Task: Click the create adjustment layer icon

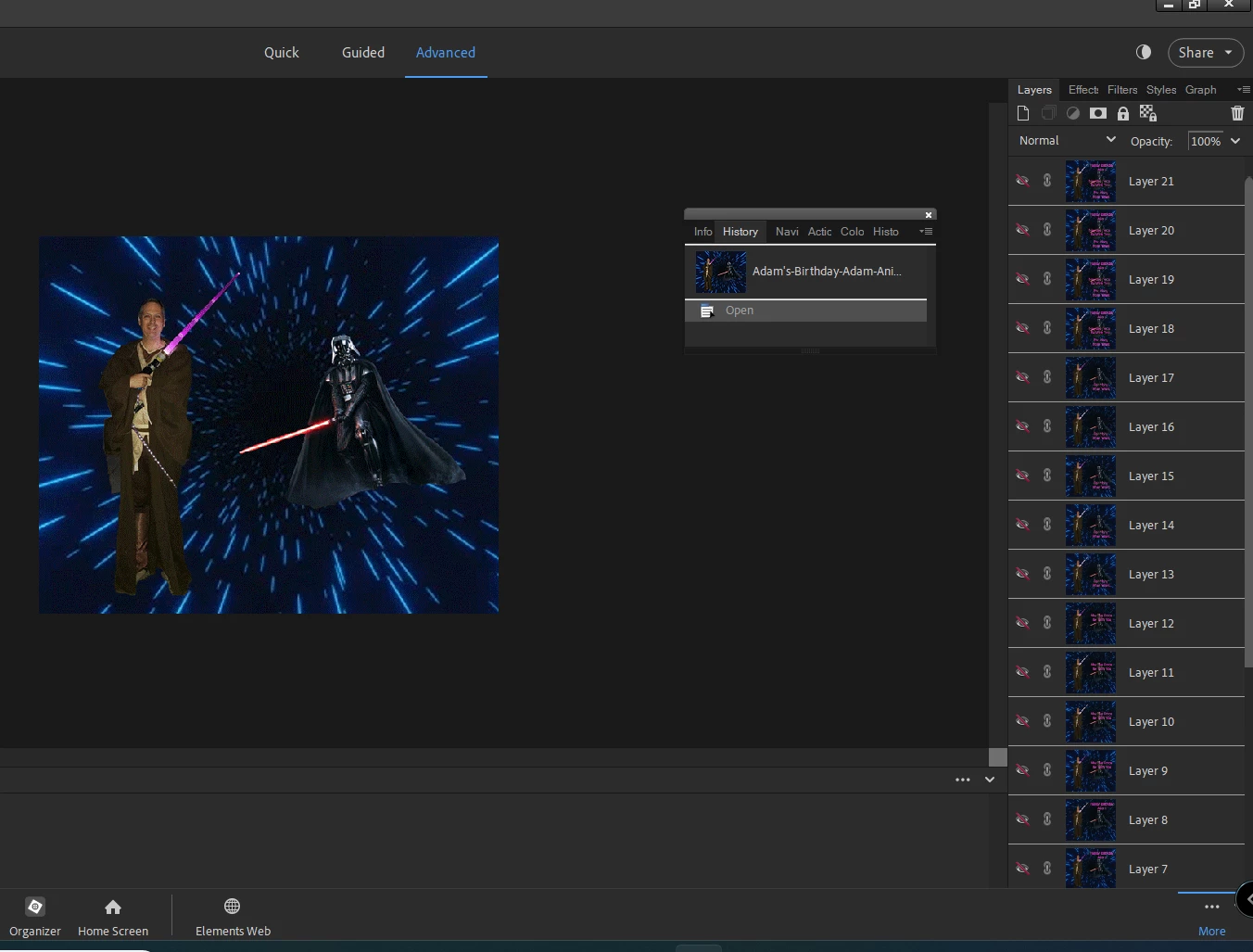Action: pyautogui.click(x=1073, y=113)
